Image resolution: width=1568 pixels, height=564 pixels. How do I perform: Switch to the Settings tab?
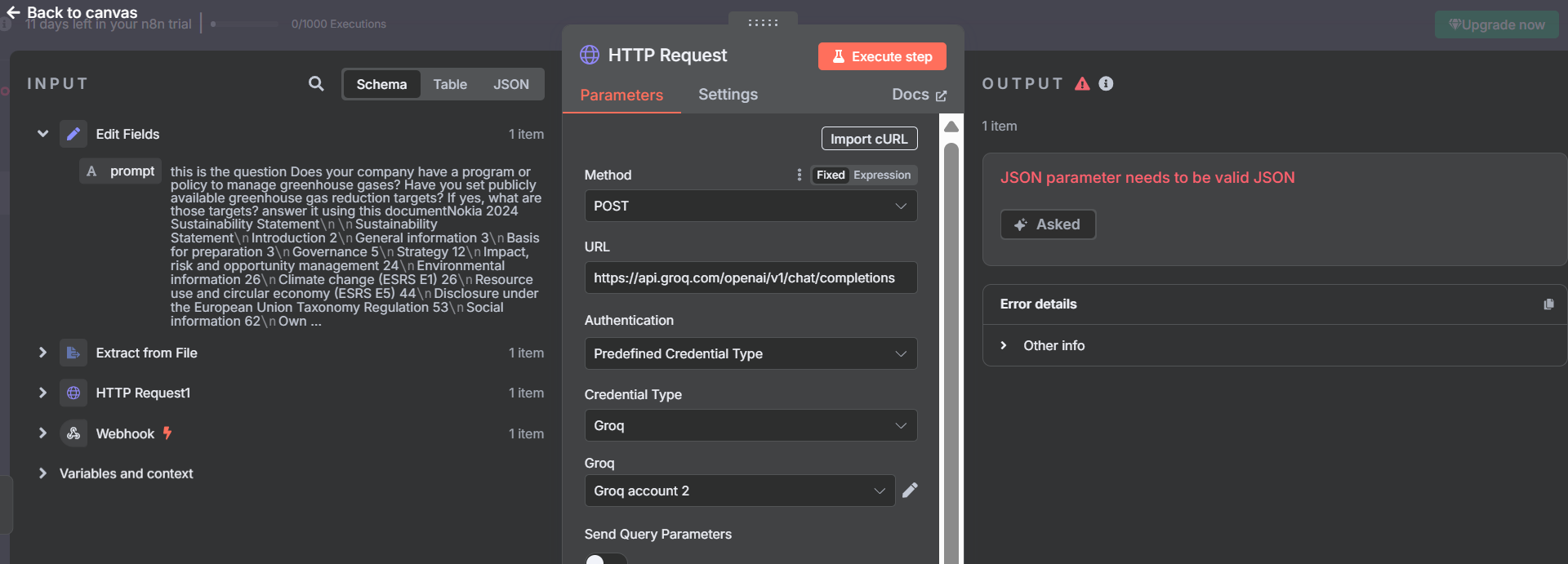click(728, 95)
